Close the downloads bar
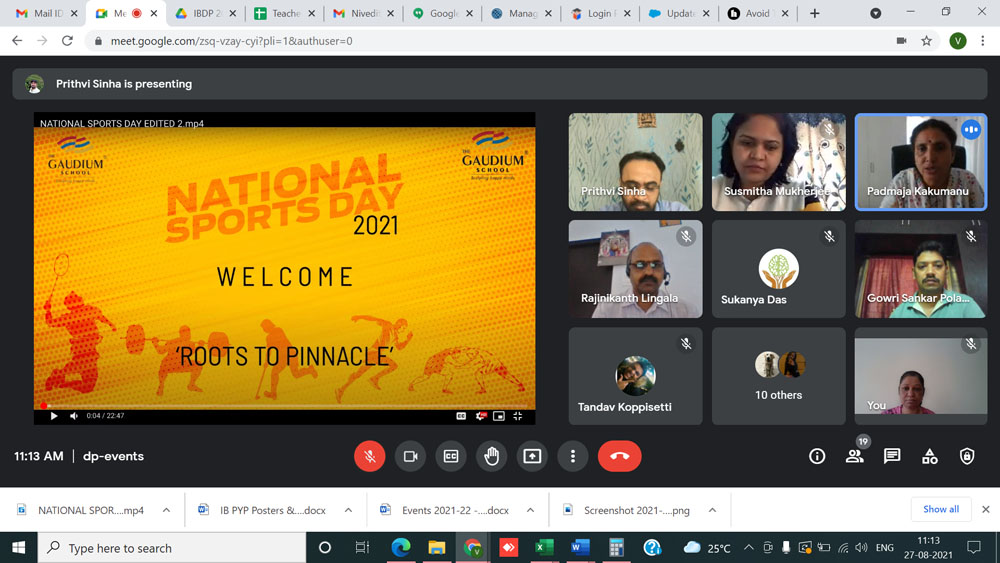The height and width of the screenshot is (563, 1000). click(x=985, y=509)
